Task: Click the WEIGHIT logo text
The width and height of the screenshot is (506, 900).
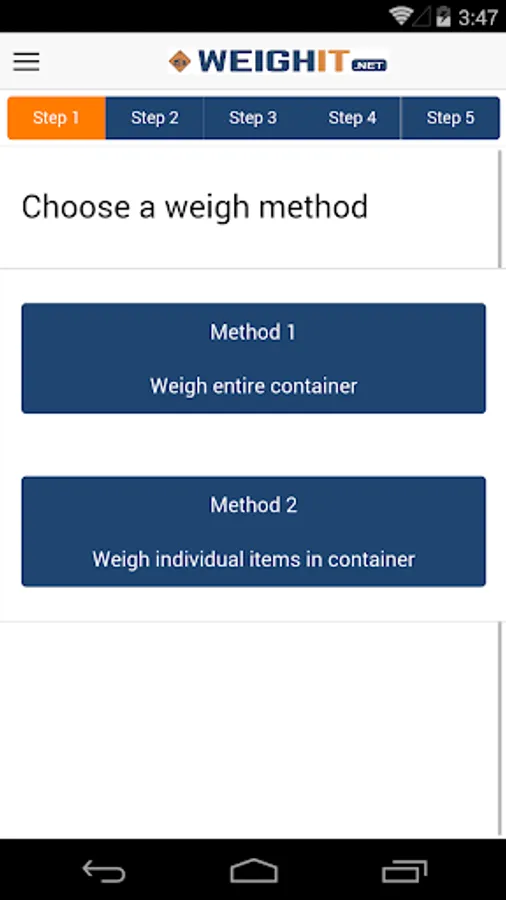Action: point(274,61)
